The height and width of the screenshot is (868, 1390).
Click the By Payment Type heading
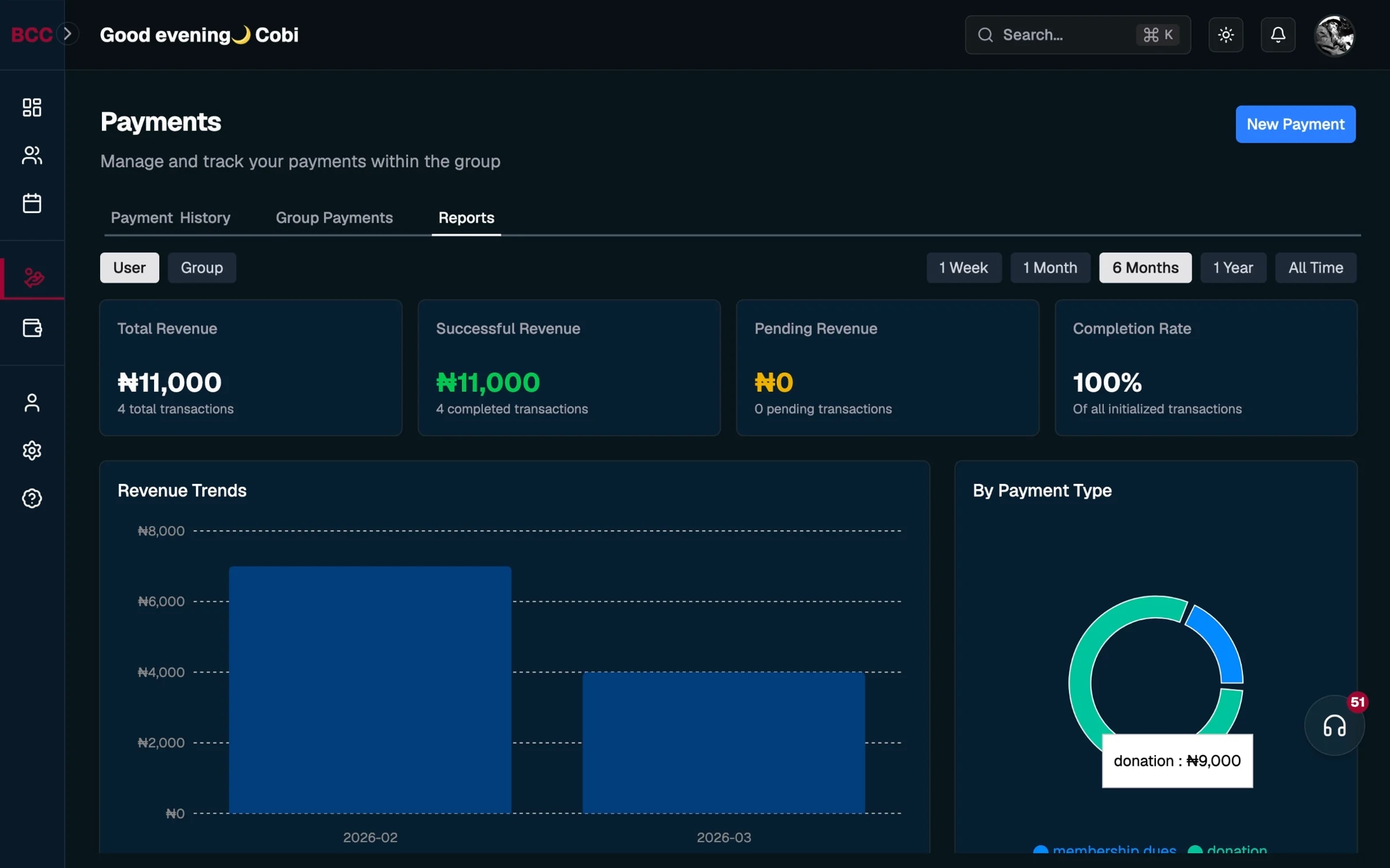coord(1041,490)
